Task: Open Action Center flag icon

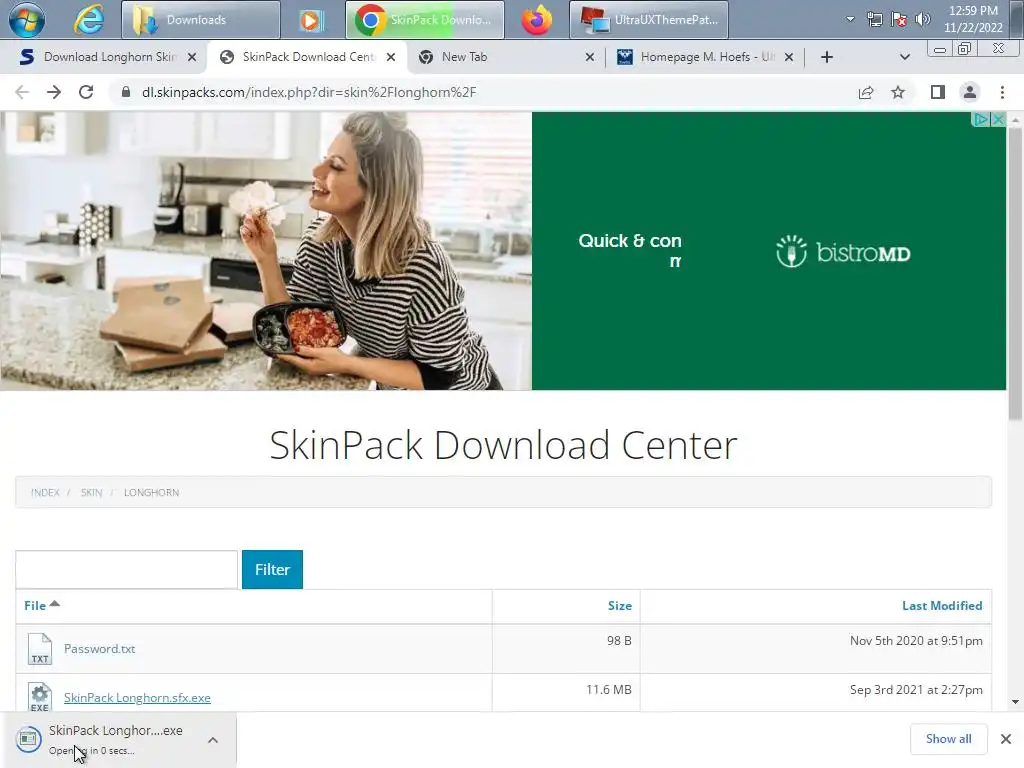Action: point(899,20)
